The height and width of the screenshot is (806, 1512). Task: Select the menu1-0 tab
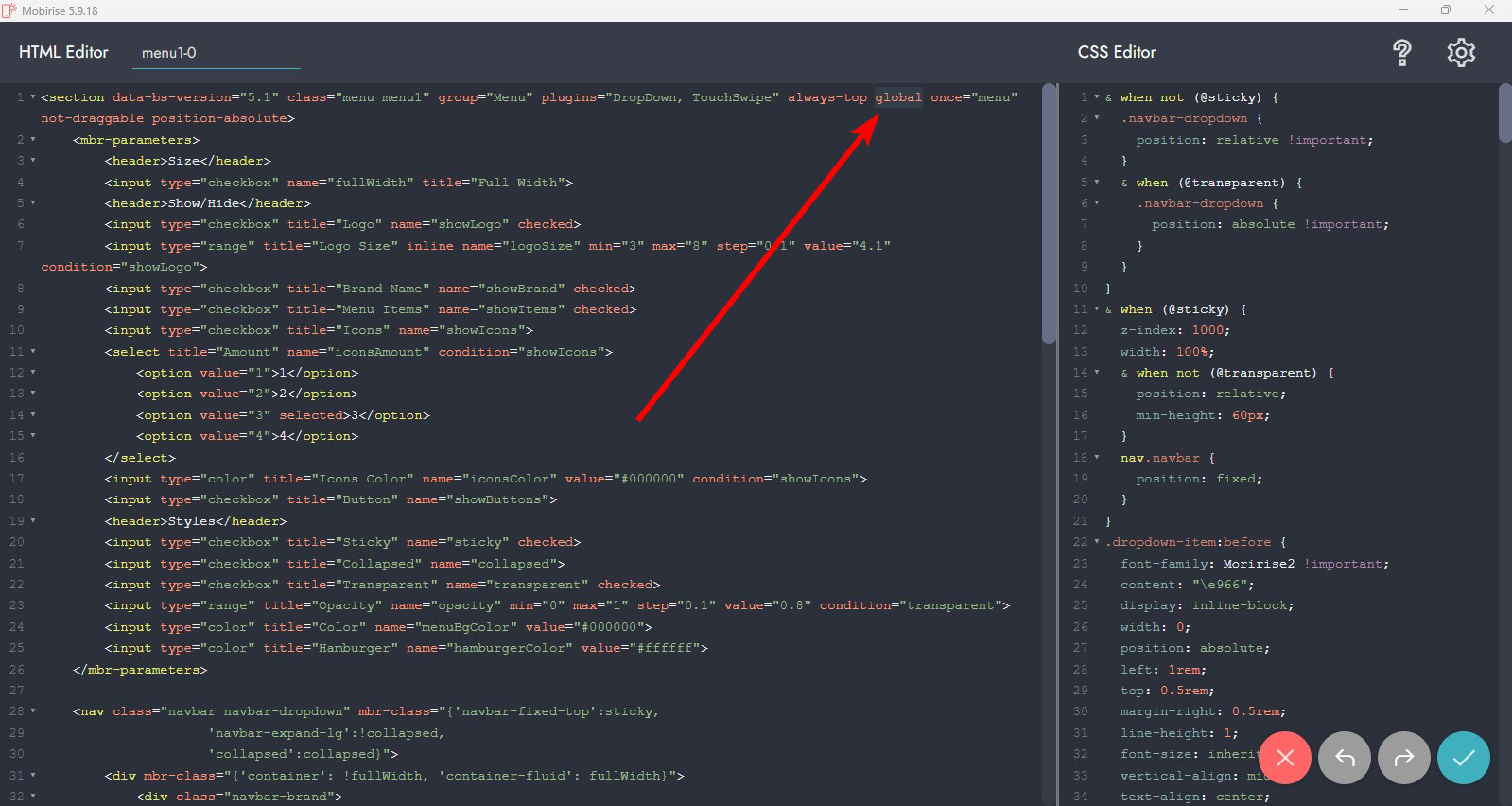coord(169,53)
